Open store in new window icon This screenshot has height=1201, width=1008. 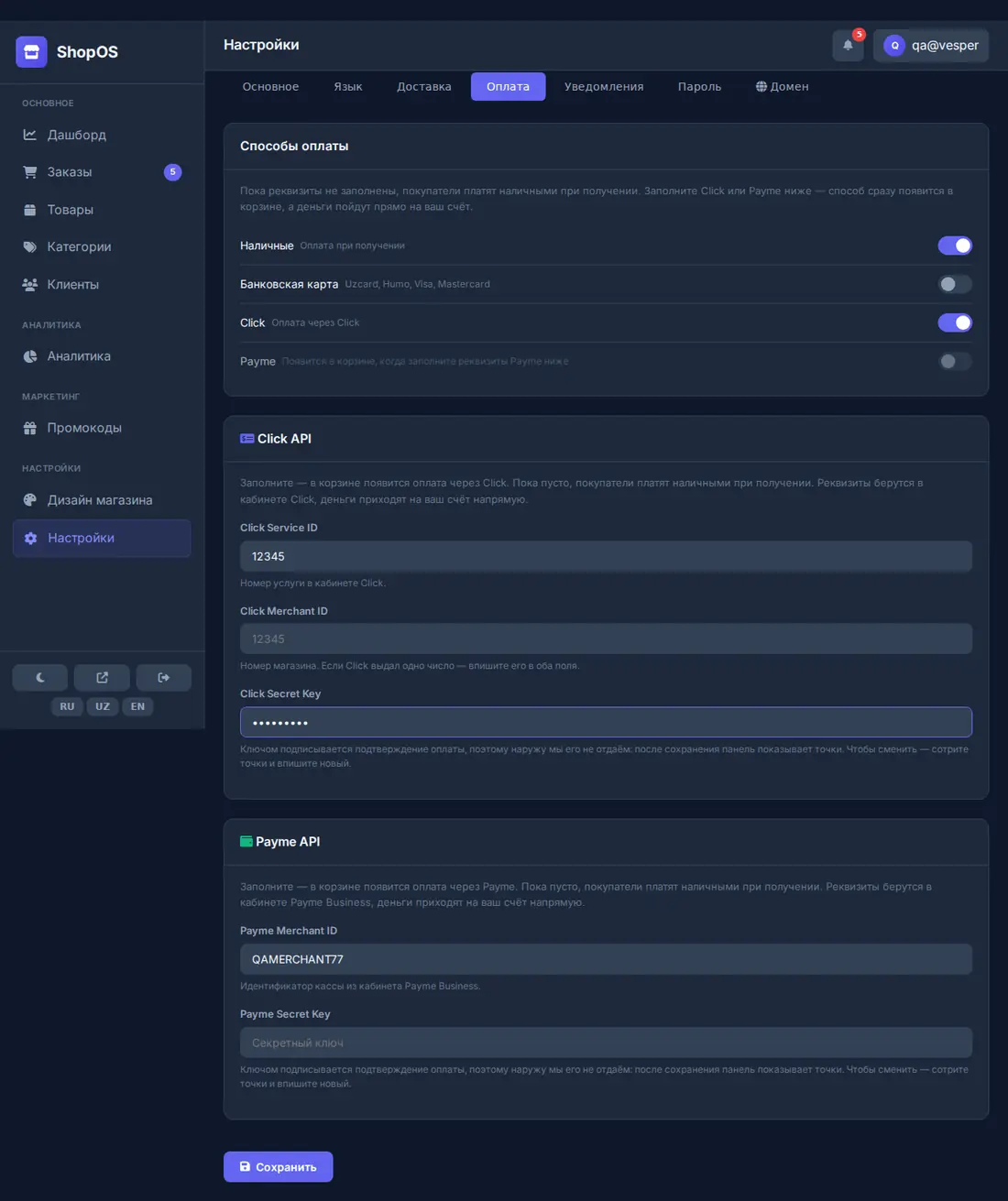102,678
